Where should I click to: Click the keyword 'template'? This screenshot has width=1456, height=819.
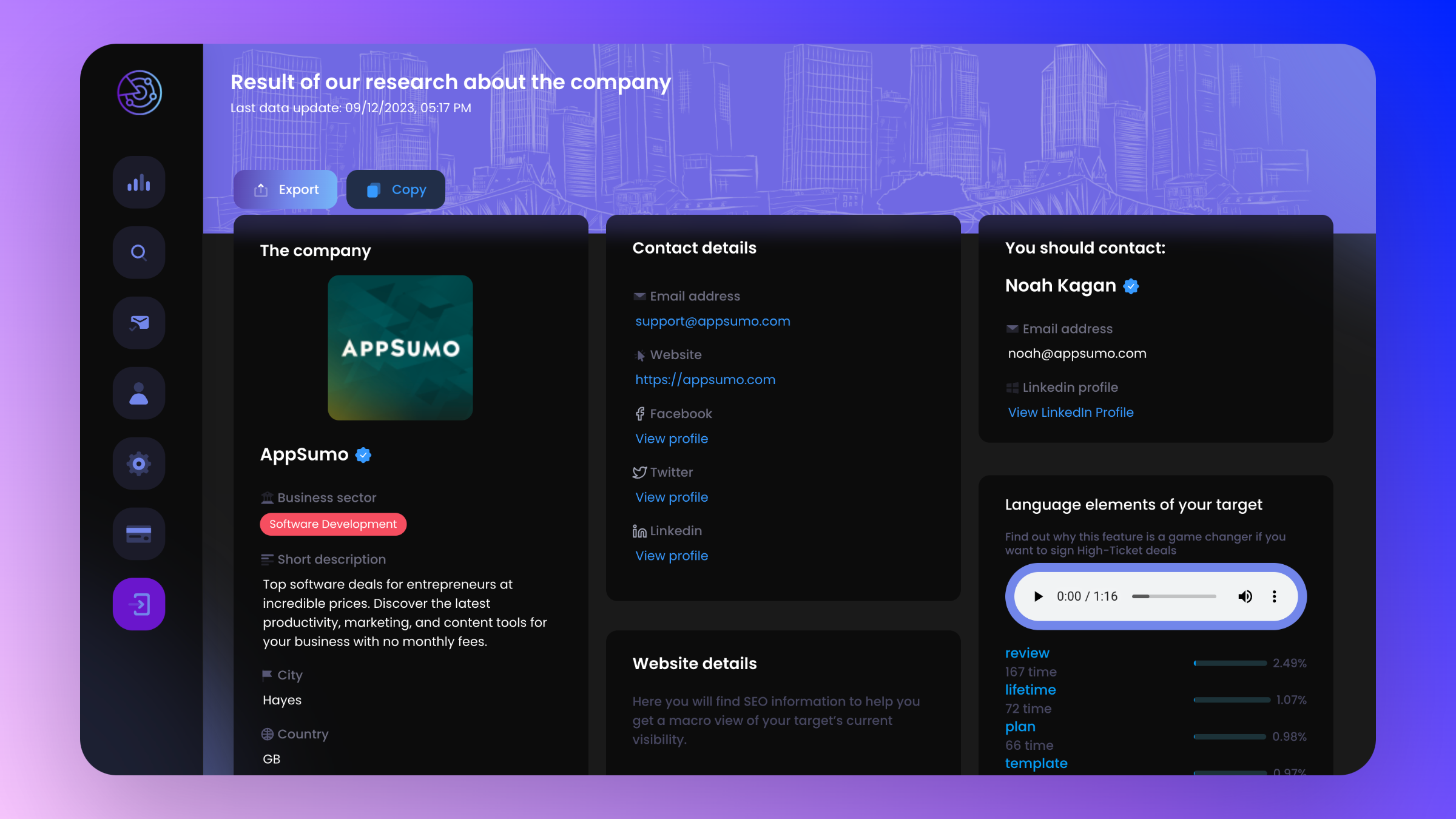(1036, 763)
